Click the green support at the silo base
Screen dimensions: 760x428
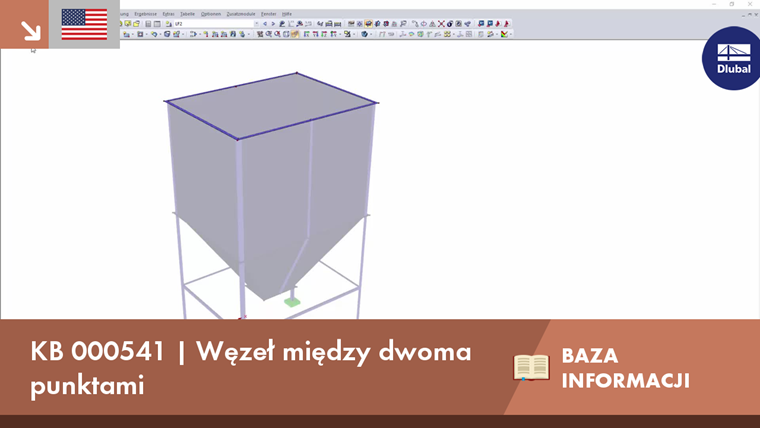pos(292,302)
